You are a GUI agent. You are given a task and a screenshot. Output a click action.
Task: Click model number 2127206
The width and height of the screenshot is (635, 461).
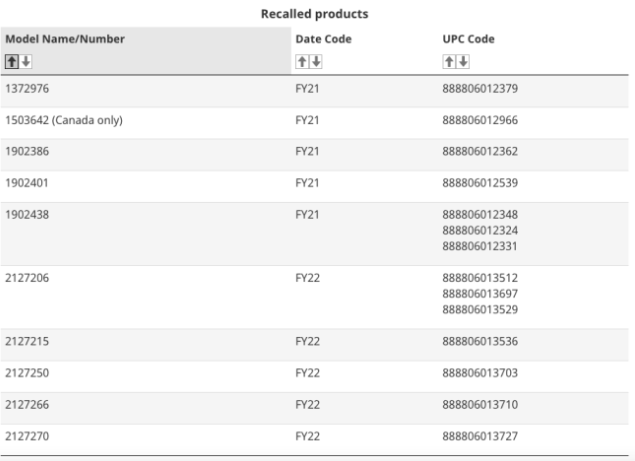tap(27, 278)
